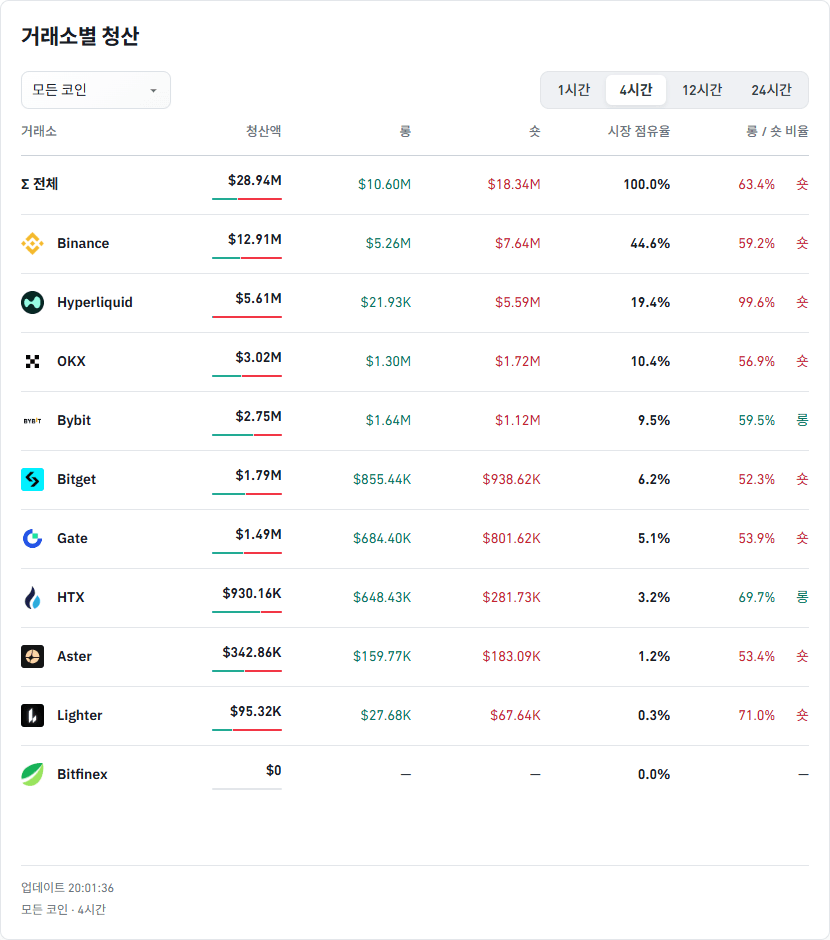The image size is (830, 940).
Task: Click Aster's 1.2% market share
Action: coord(654,656)
